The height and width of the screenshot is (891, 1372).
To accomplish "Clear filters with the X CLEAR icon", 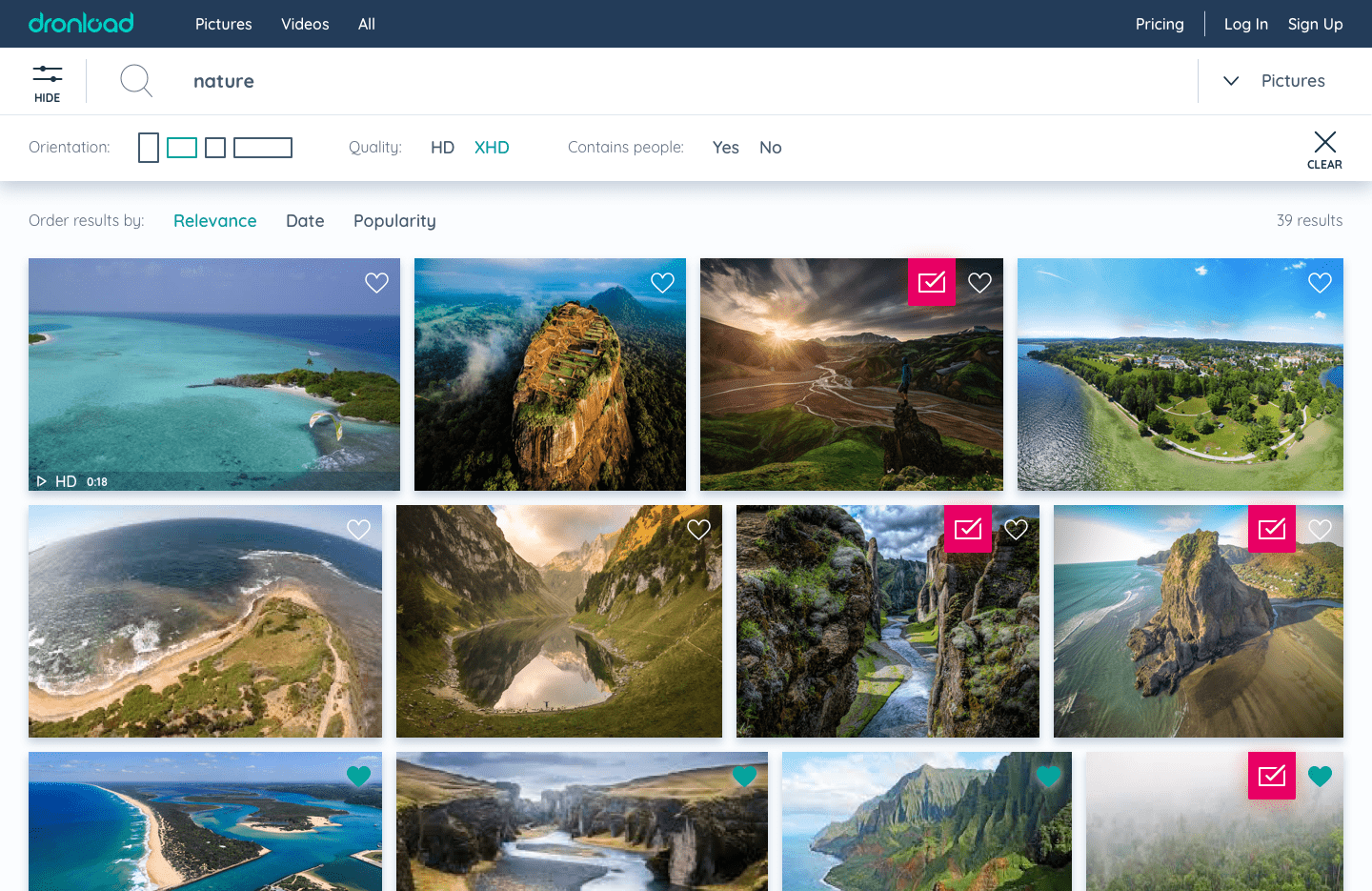I will (1324, 150).
